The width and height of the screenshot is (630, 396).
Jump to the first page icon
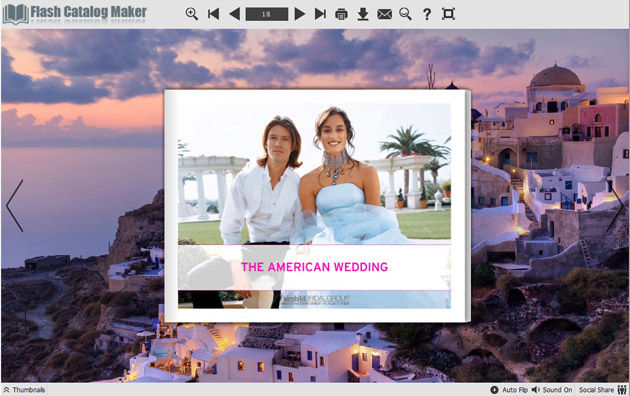click(x=213, y=14)
